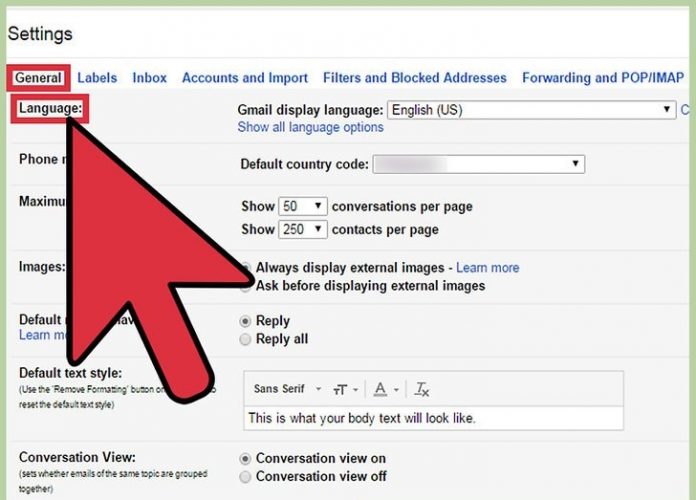
Task: Click the text color icon
Action: (381, 389)
